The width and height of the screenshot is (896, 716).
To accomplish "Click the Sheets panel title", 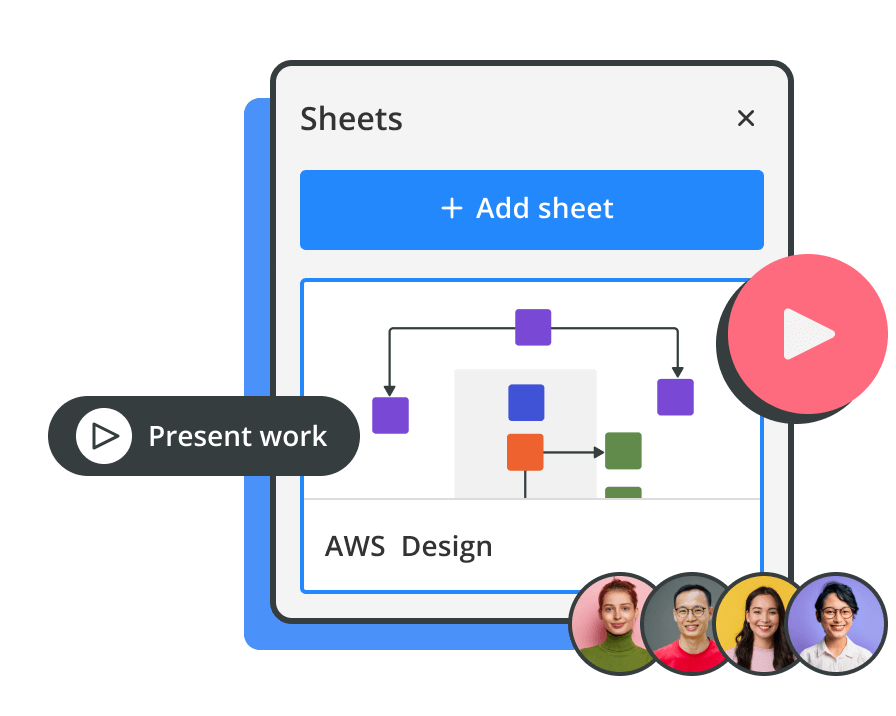I will pyautogui.click(x=351, y=119).
